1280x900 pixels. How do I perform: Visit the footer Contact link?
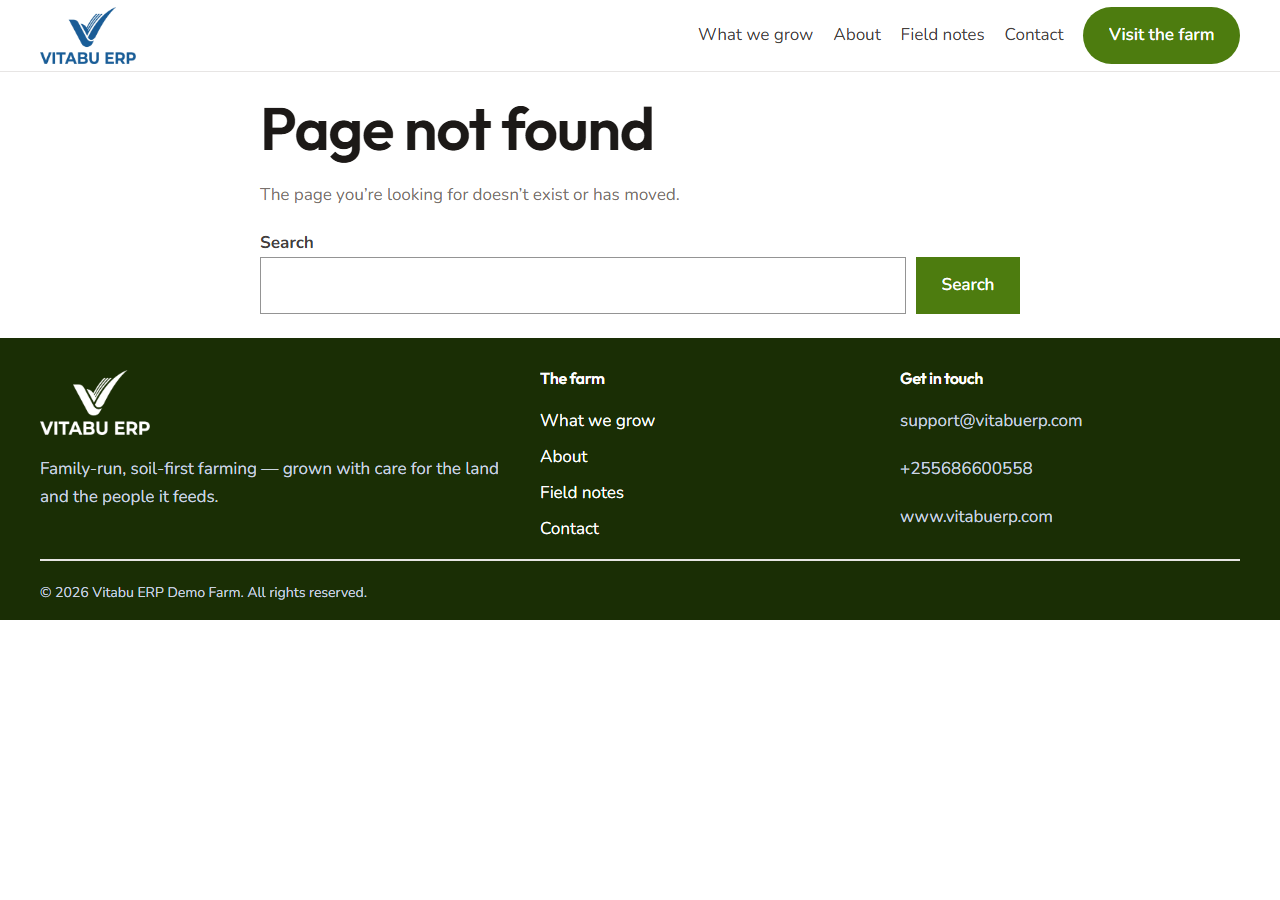pyautogui.click(x=569, y=529)
